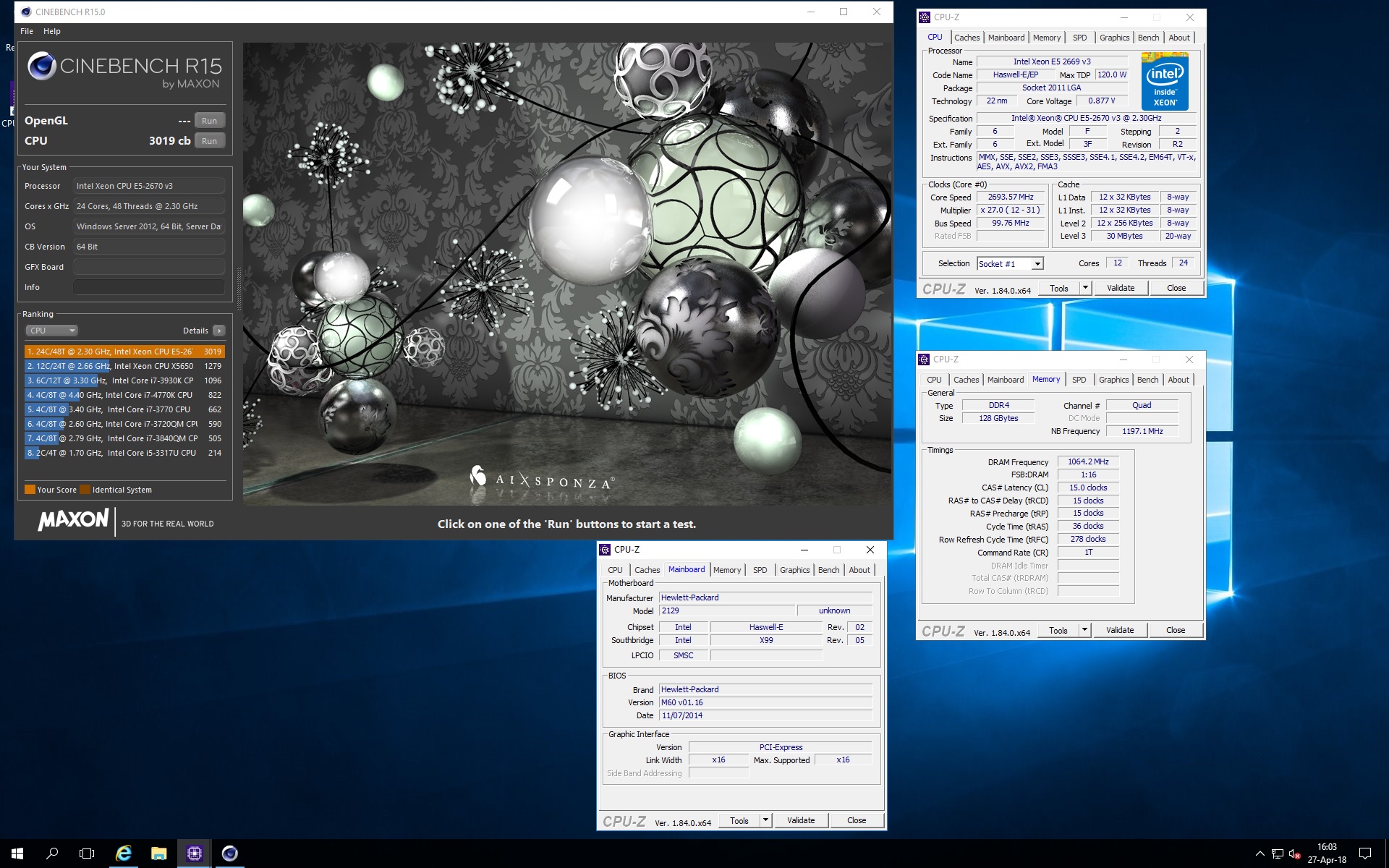
Task: Open About tab in top CPU-Z window
Action: [x=1179, y=38]
